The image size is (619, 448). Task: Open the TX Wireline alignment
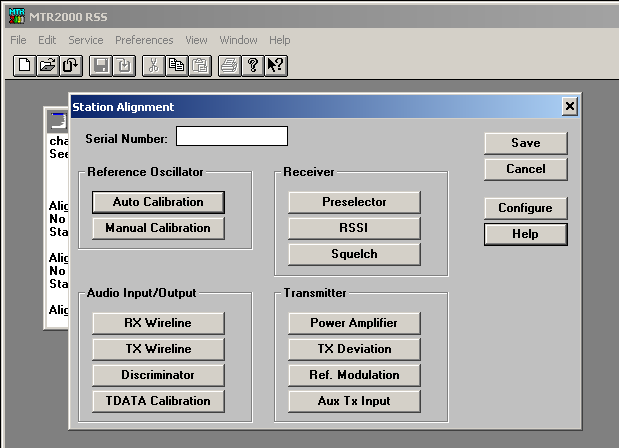pyautogui.click(x=158, y=349)
